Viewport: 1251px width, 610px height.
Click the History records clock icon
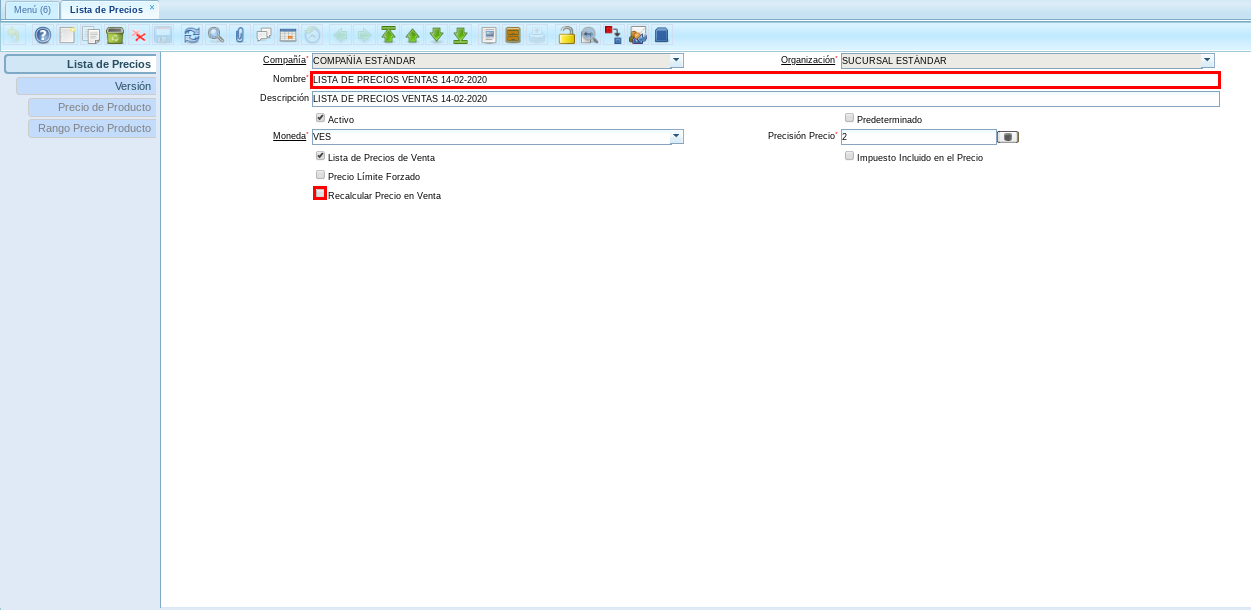312,35
